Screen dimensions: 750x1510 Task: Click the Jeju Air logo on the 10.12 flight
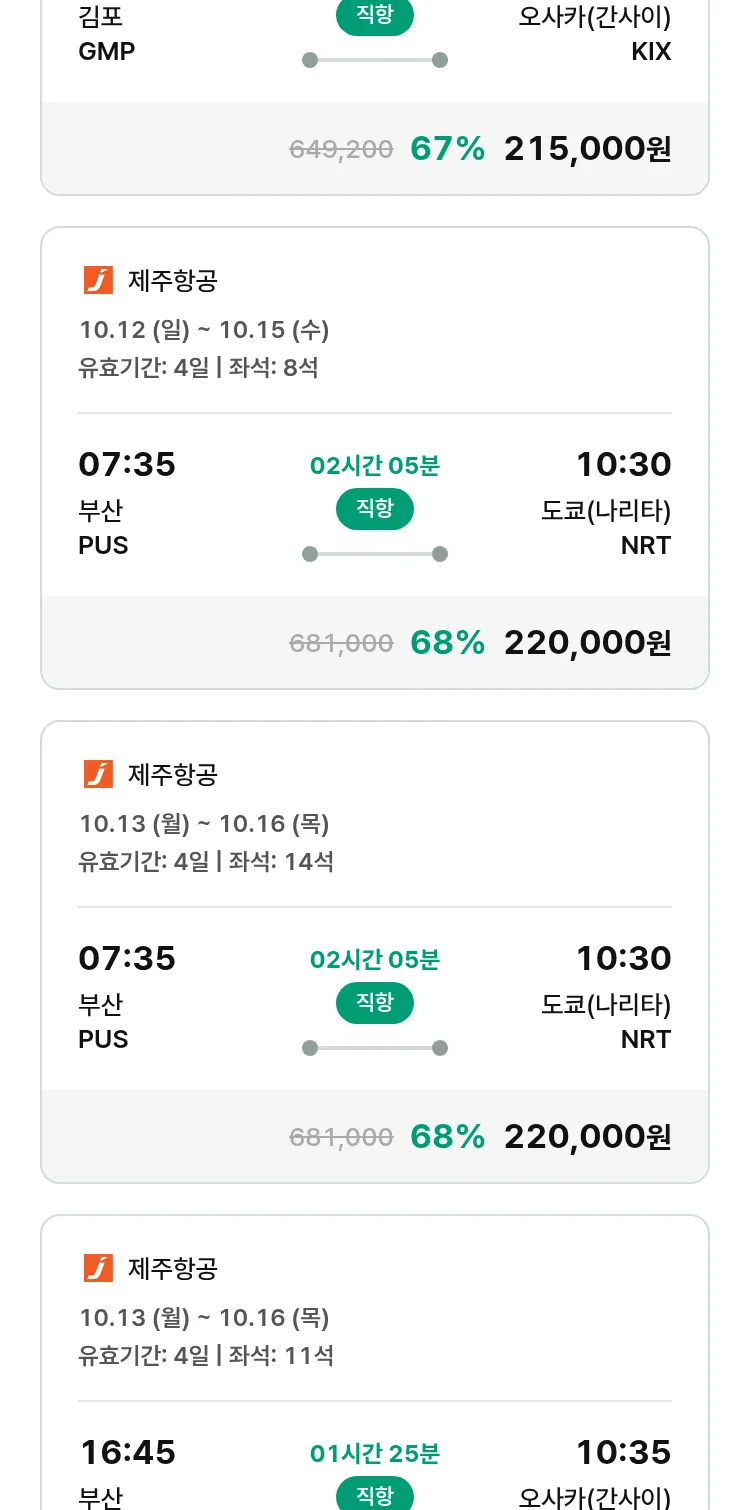[x=98, y=281]
